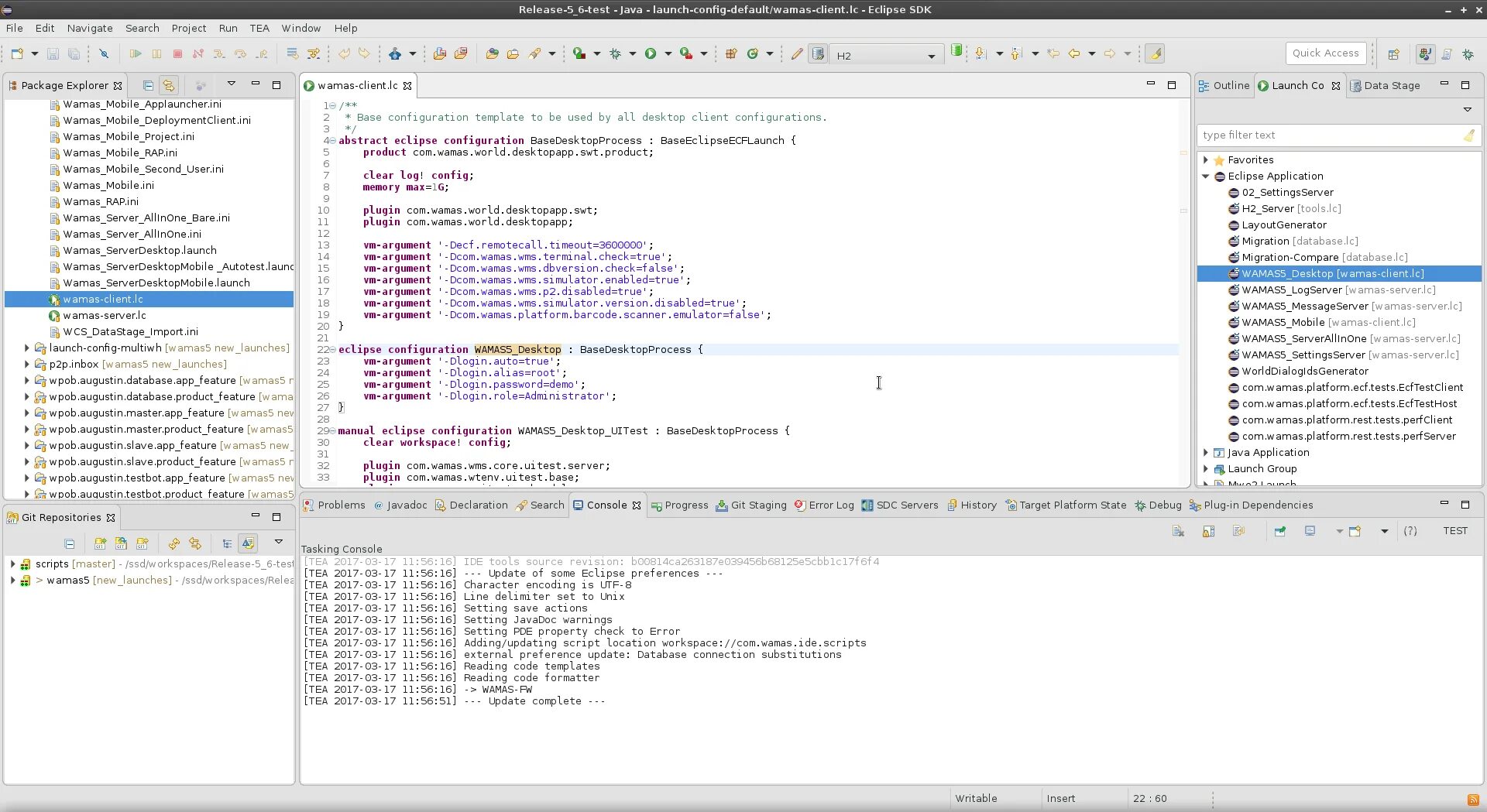Expand the Java Application tree node
The width and height of the screenshot is (1487, 812).
[x=1205, y=453]
